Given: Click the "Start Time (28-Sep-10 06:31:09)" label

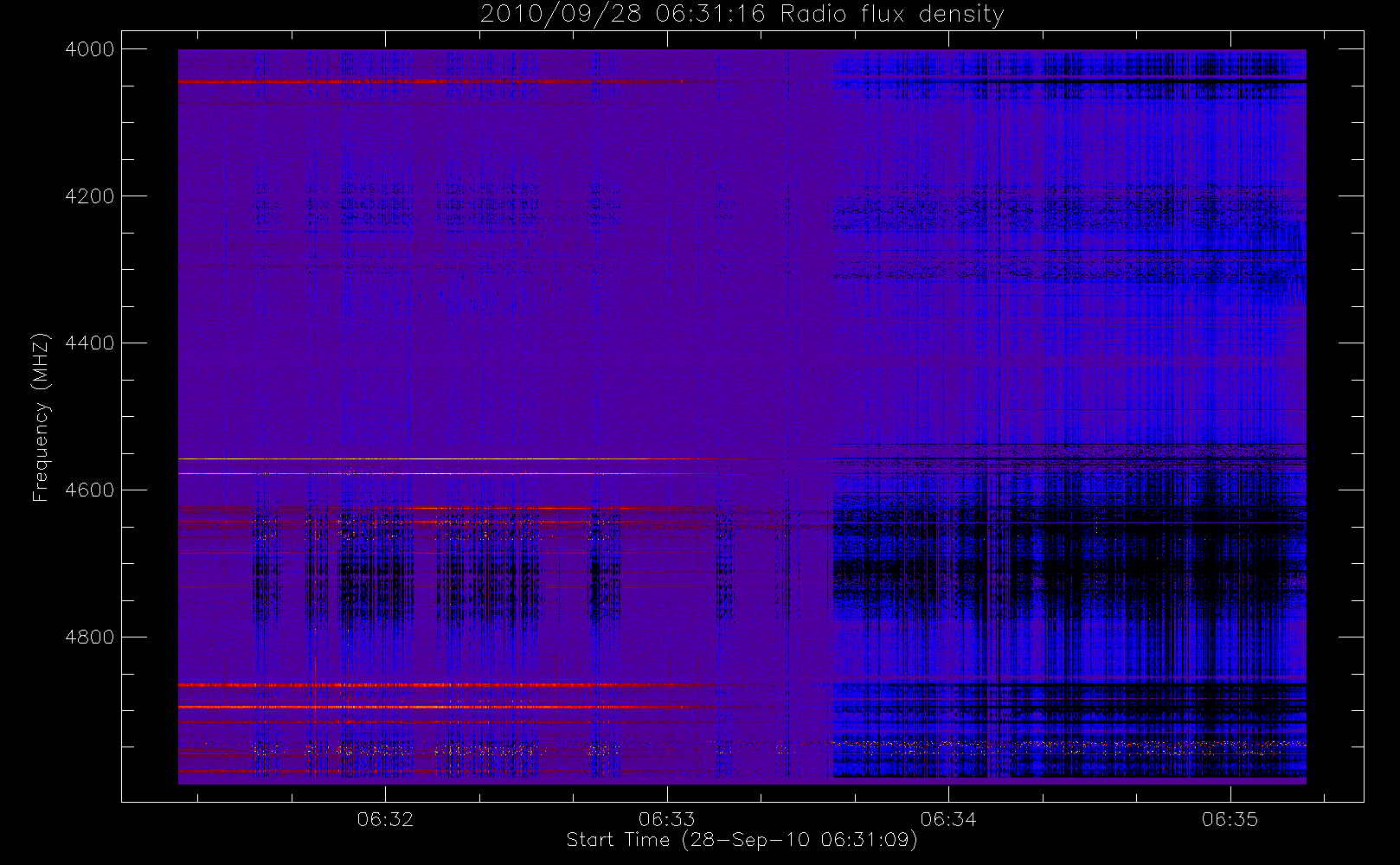Looking at the screenshot, I should click(742, 840).
